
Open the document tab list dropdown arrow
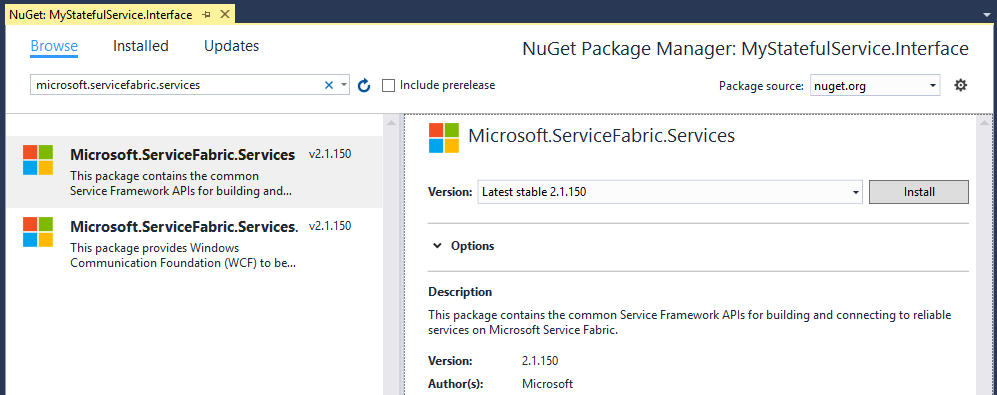(x=986, y=15)
